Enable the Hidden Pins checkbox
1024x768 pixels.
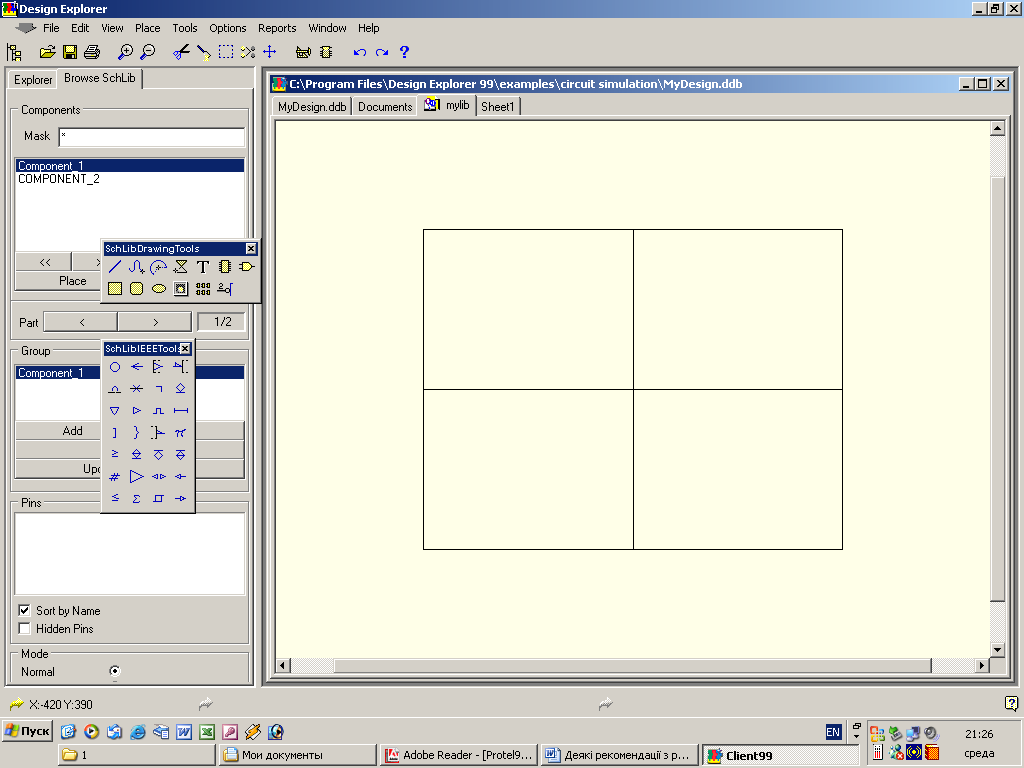point(25,629)
